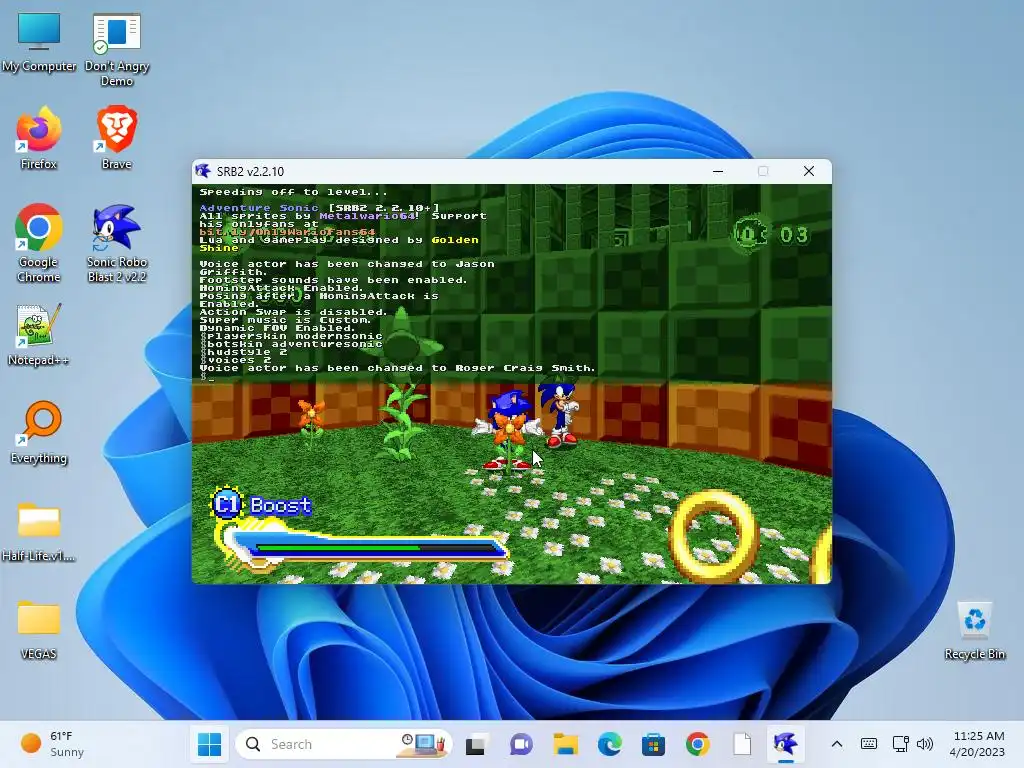Click 'Action Swap is disabled.' console line
The height and width of the screenshot is (768, 1024).
pos(293,312)
